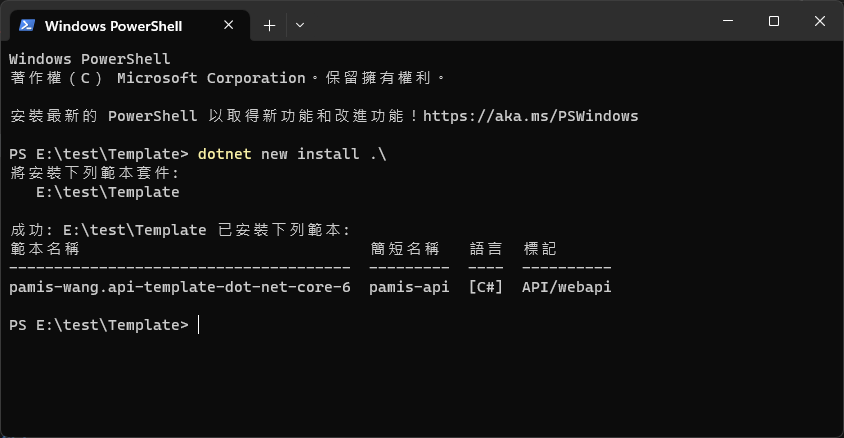
Task: Click the pamis-wang.api-template-dot-net-core-6 template name
Action: pyautogui.click(x=180, y=287)
